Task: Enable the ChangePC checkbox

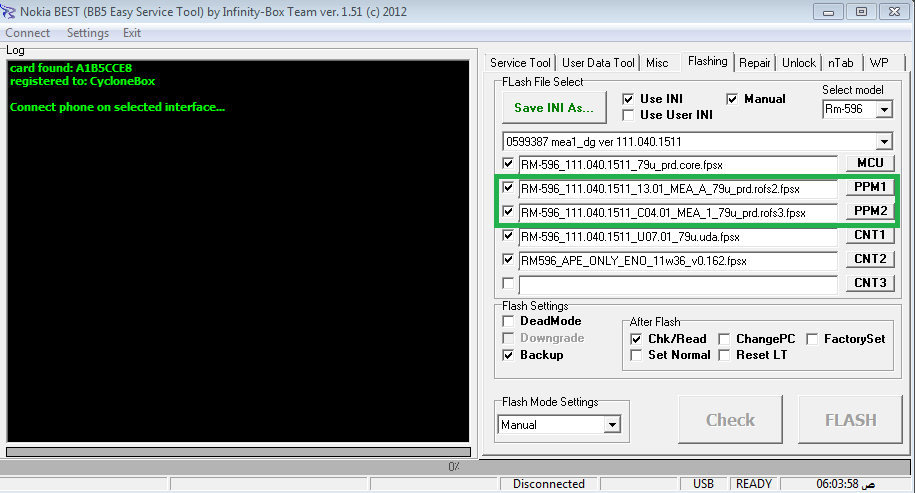Action: [x=724, y=339]
